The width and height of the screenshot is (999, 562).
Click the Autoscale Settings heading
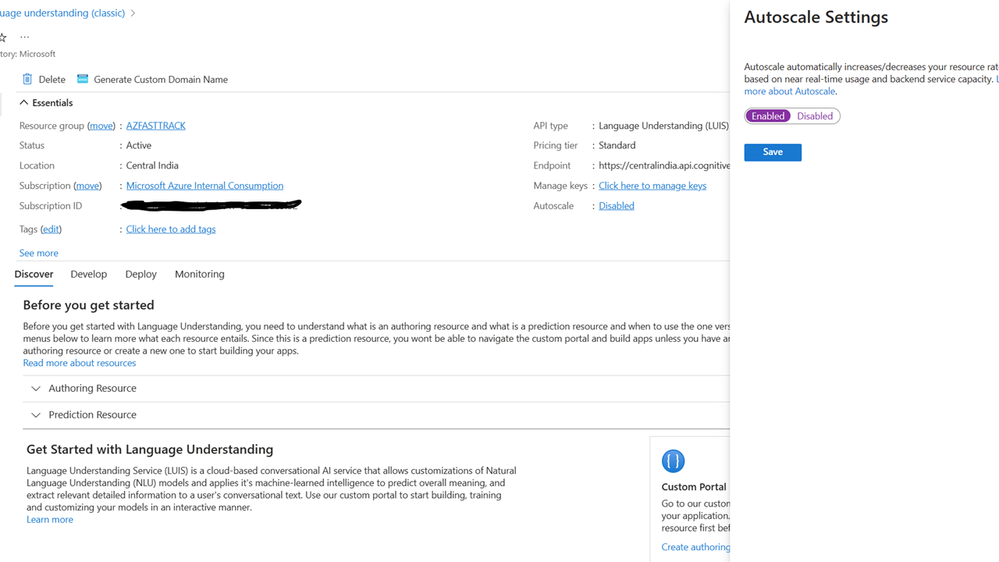[816, 17]
